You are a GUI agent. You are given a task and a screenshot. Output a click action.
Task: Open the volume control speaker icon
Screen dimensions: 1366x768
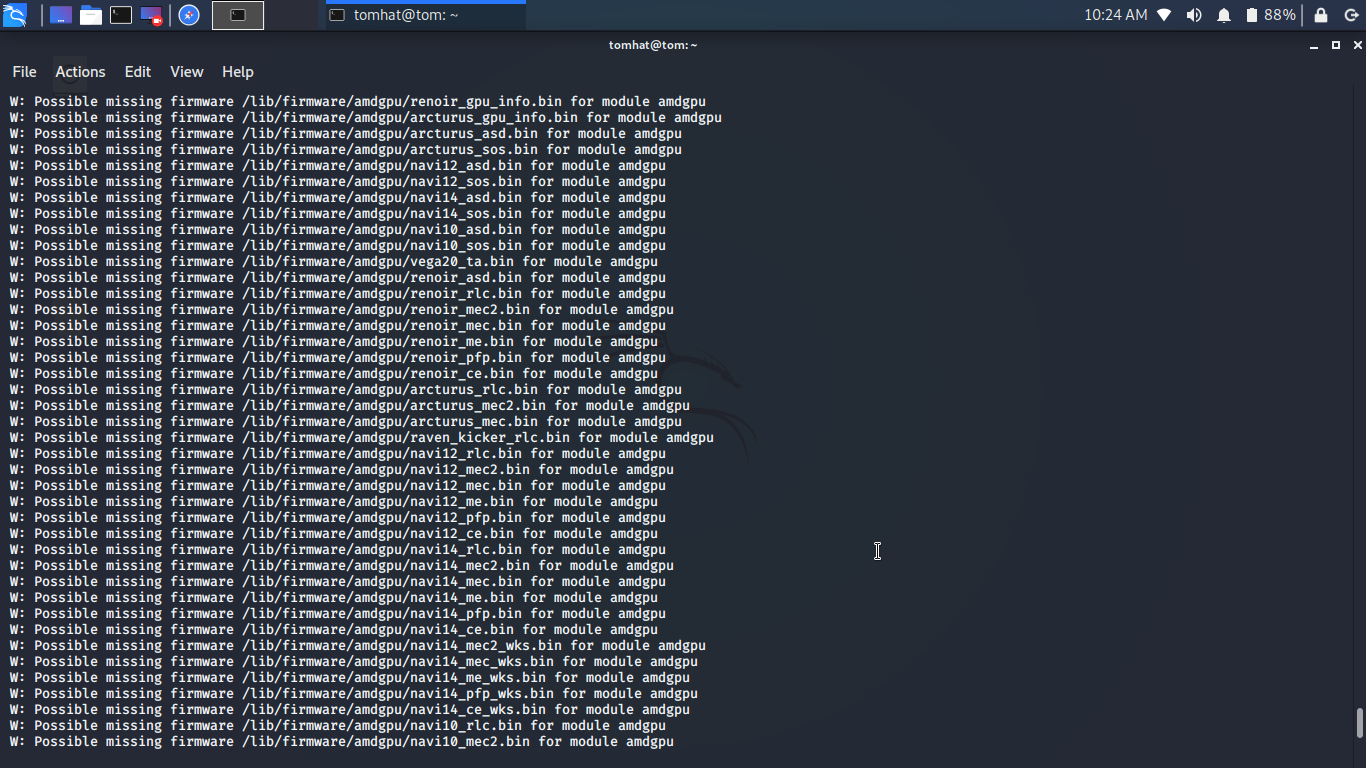pyautogui.click(x=1194, y=15)
